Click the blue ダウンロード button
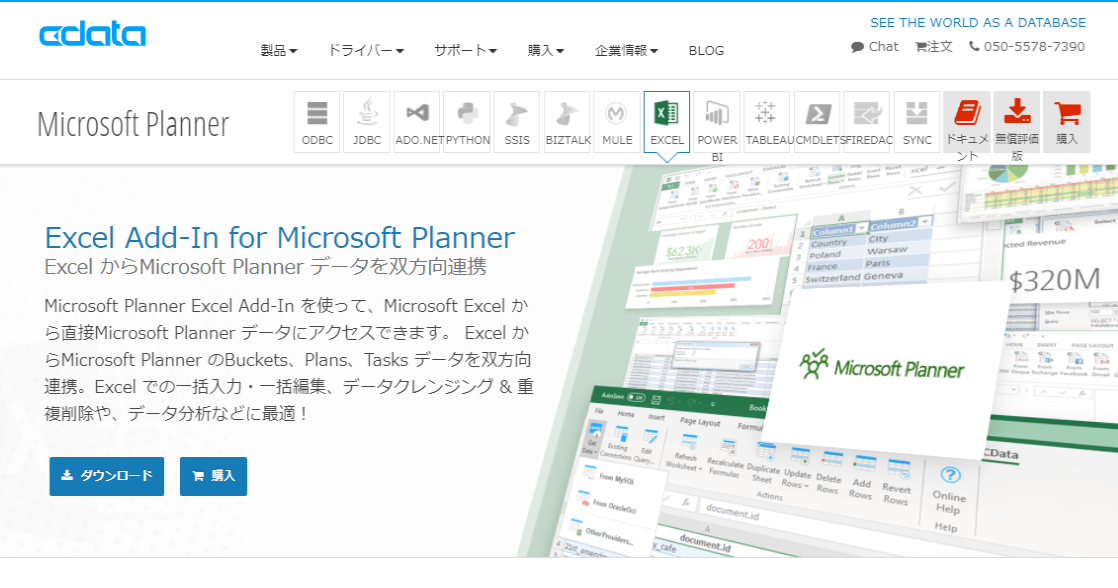The image size is (1118, 588). [107, 476]
